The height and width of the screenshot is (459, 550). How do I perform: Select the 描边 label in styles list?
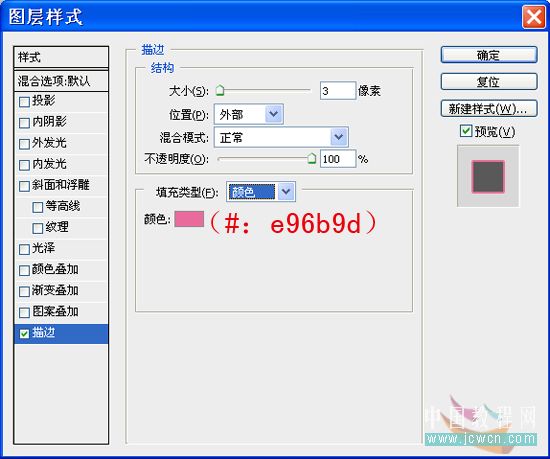[43, 333]
